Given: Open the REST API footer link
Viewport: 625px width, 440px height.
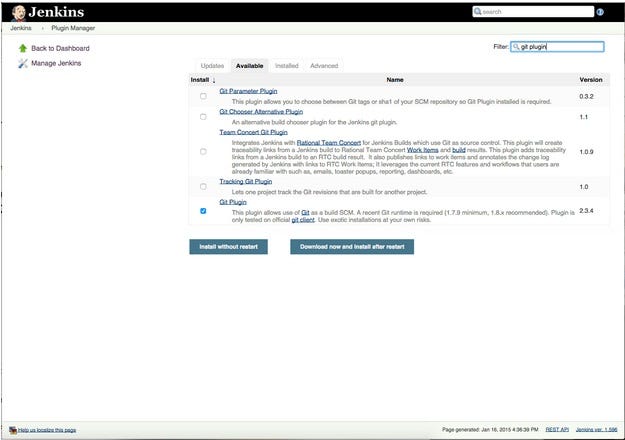Looking at the screenshot, I should pos(557,430).
